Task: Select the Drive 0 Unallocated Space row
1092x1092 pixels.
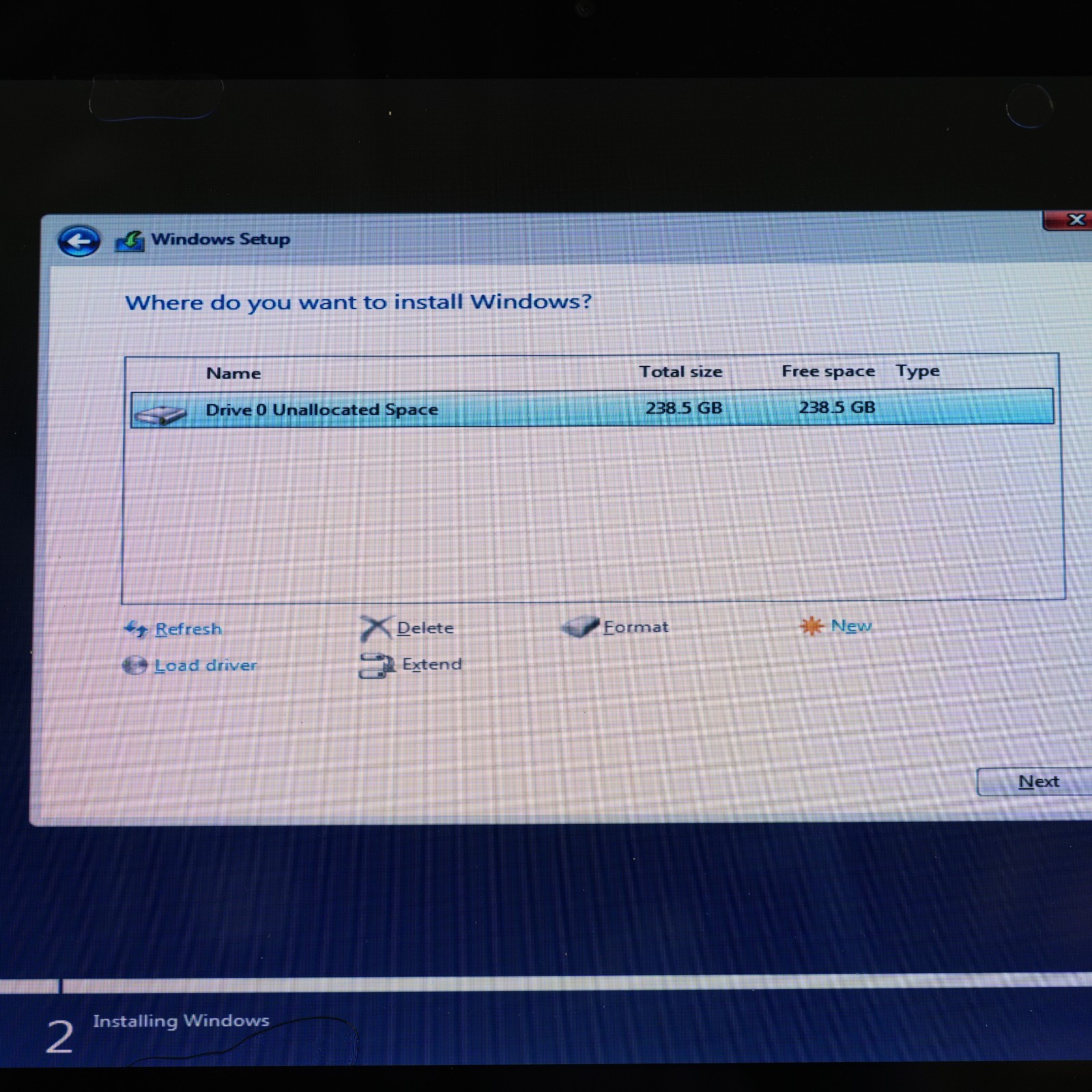Action: pyautogui.click(x=592, y=408)
